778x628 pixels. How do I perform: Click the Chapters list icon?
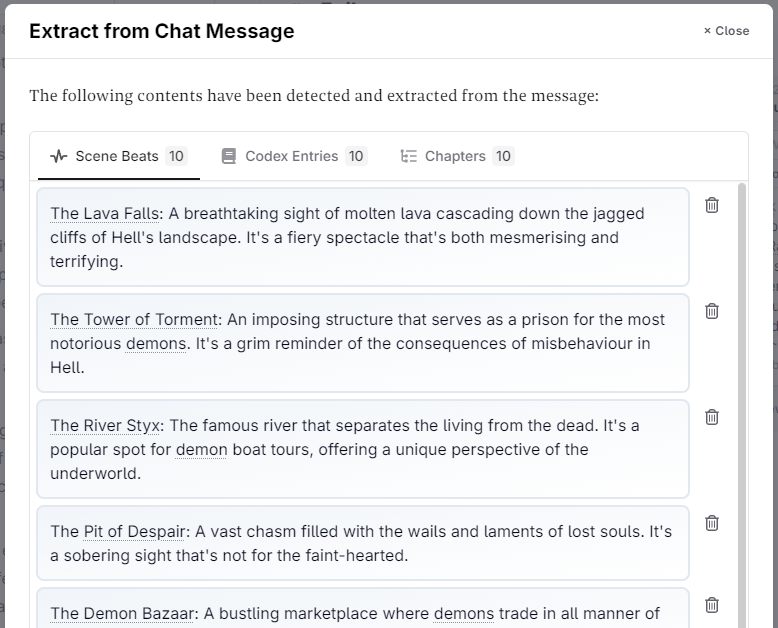tap(408, 156)
